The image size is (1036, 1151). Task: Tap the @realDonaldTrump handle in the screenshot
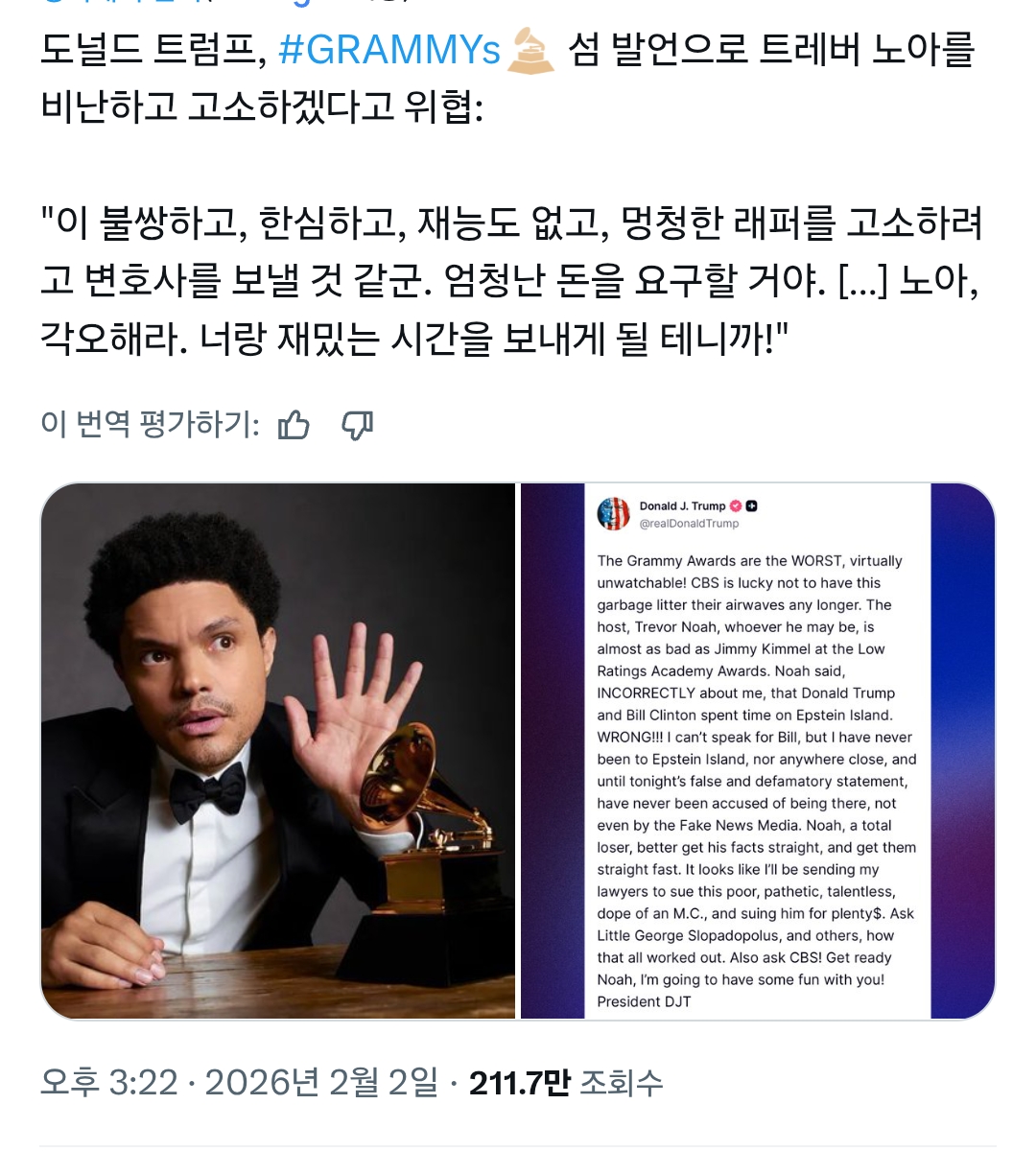click(689, 524)
